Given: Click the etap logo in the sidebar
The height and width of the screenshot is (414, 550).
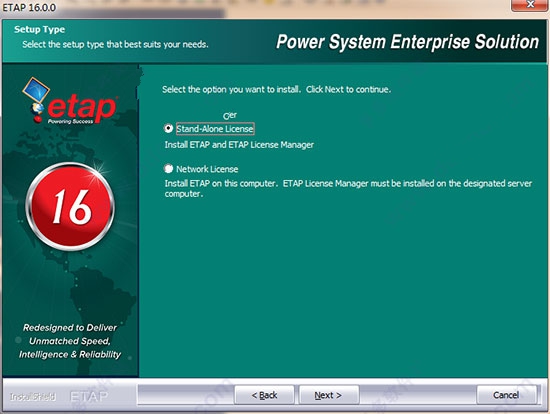Looking at the screenshot, I should coord(70,101).
